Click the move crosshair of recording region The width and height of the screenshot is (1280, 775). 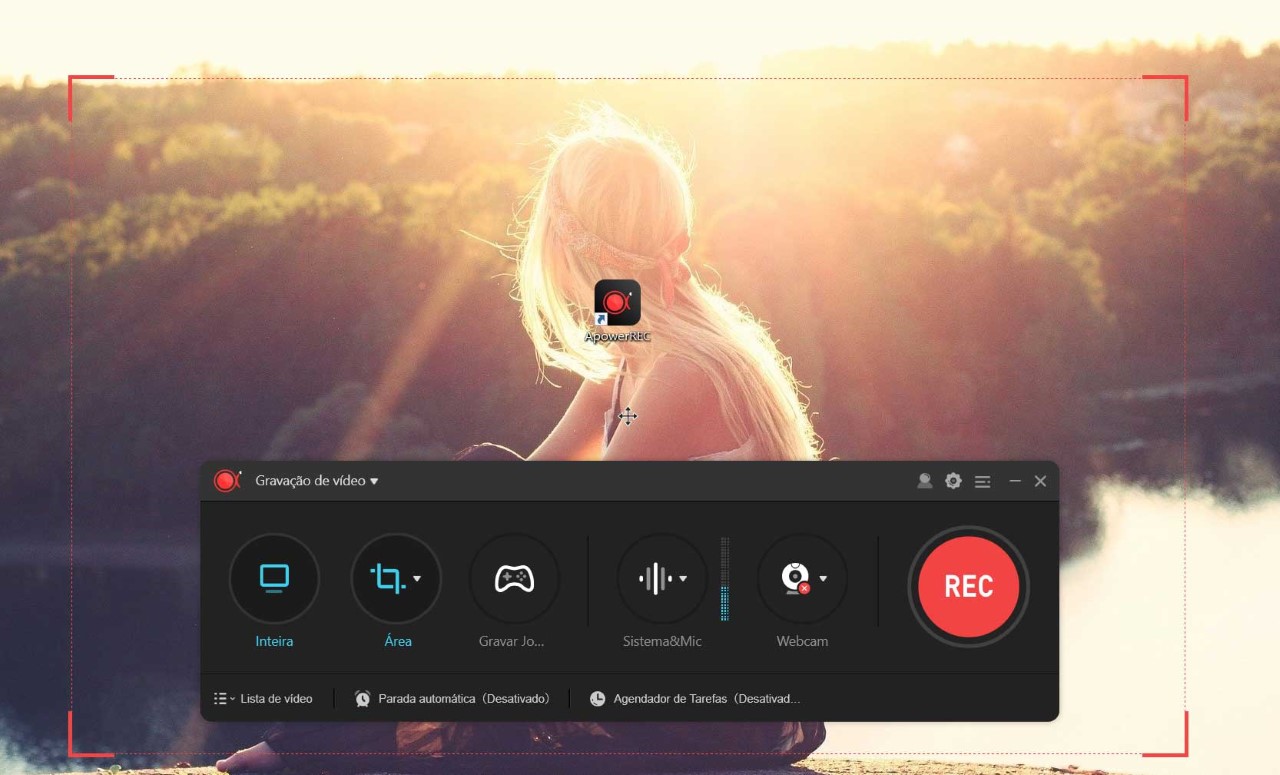[627, 416]
